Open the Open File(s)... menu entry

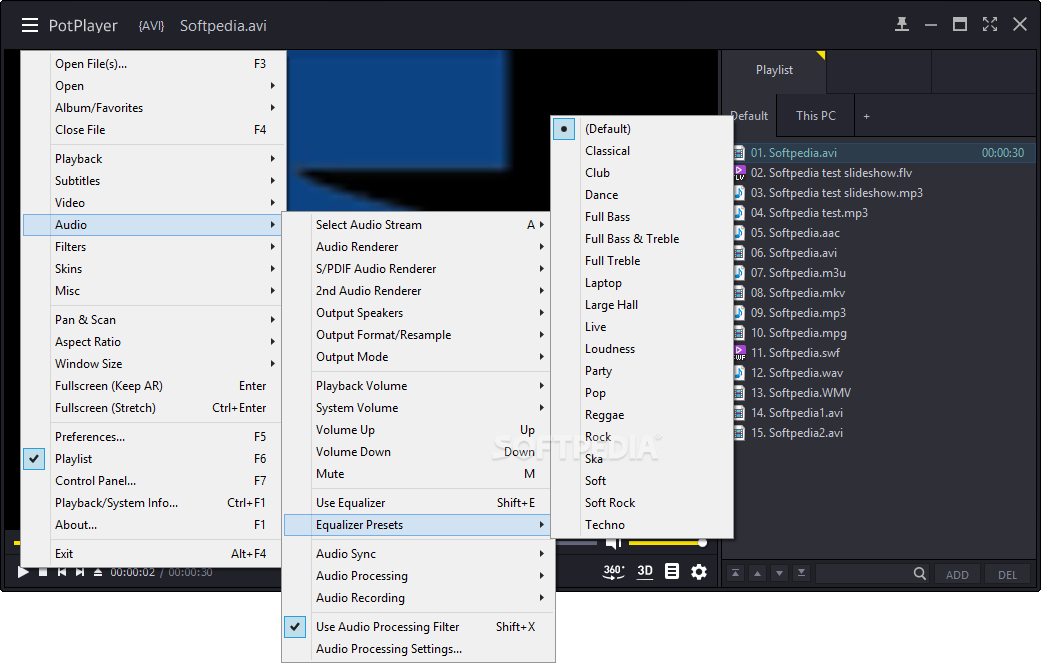click(153, 64)
